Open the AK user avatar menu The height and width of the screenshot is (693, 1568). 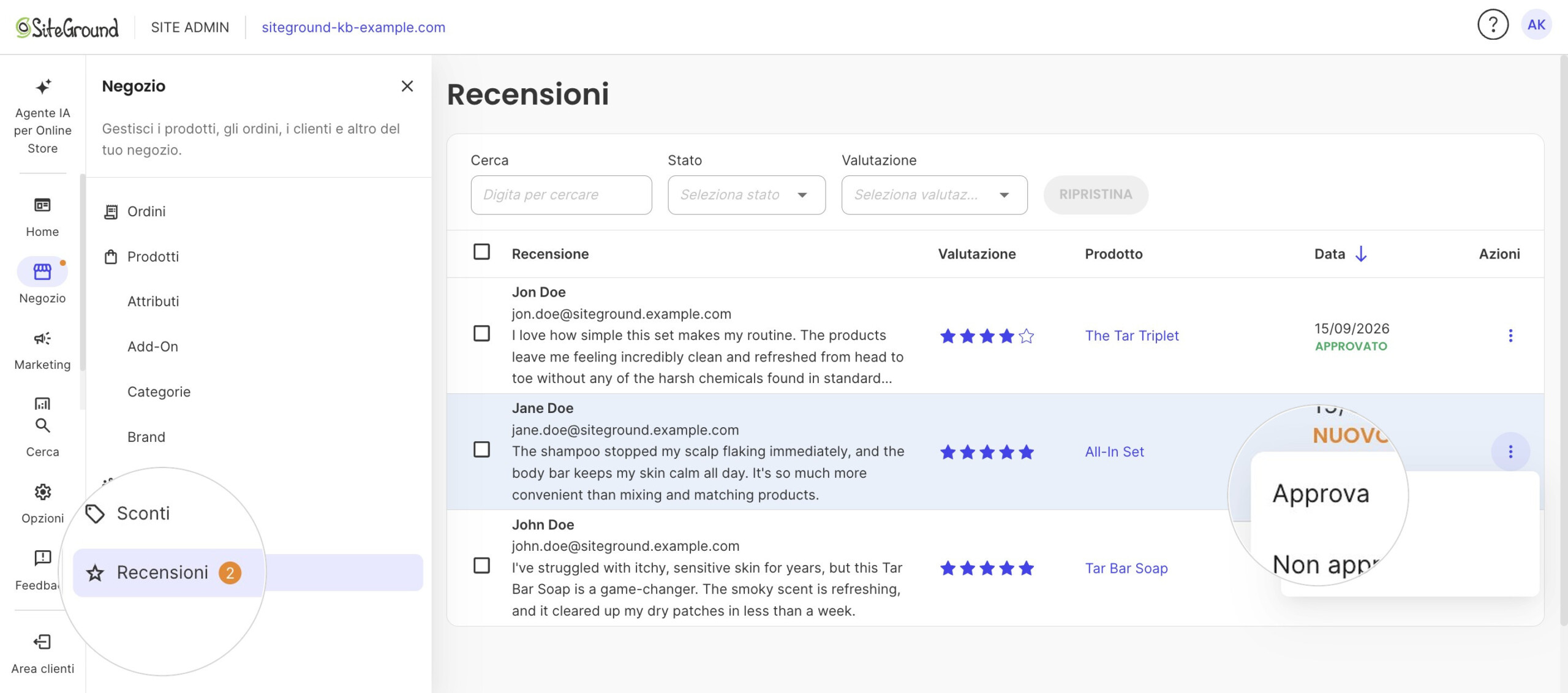[1536, 25]
